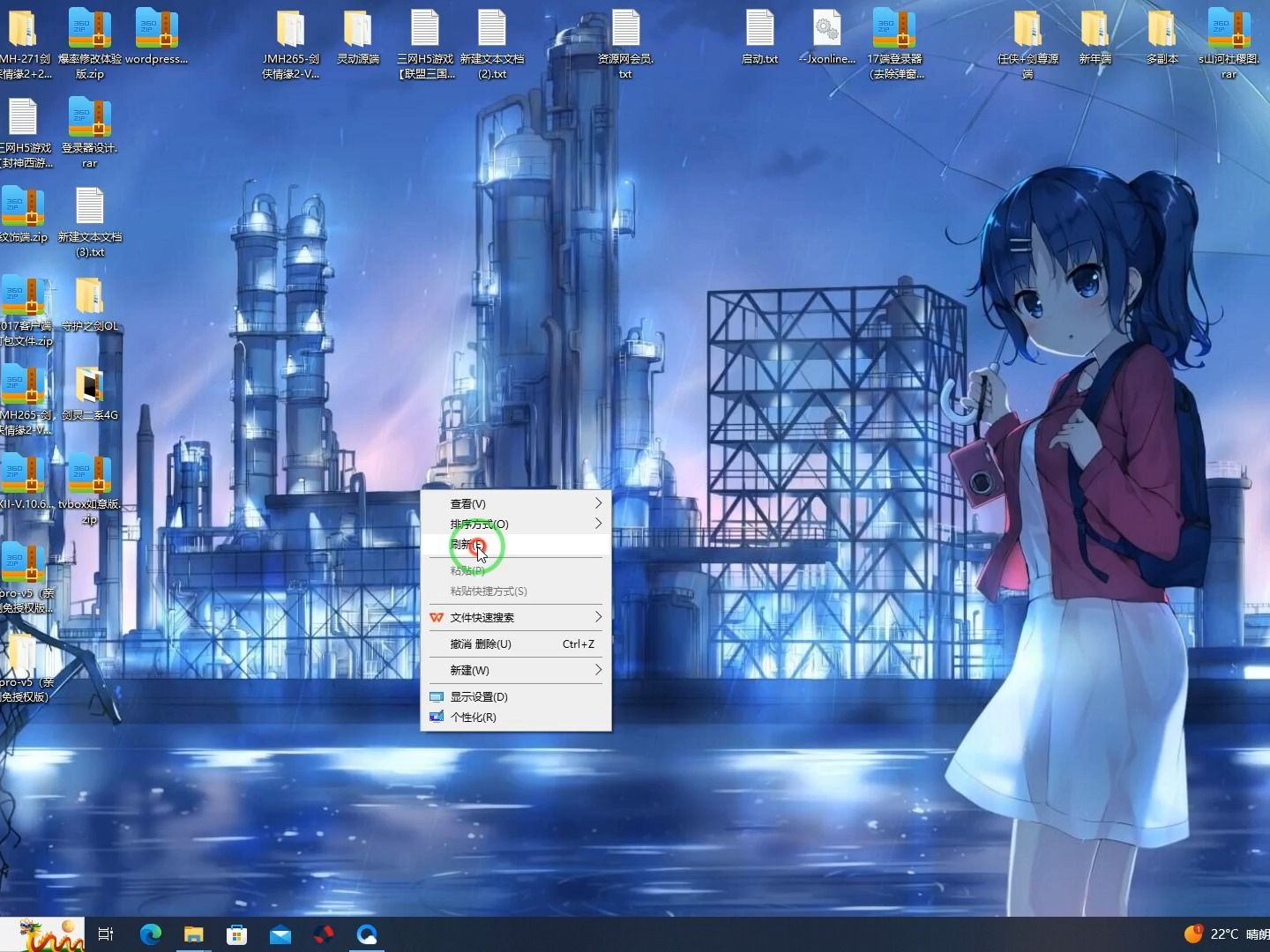The image size is (1270, 952).
Task: Open Task View on the taskbar
Action: point(105,934)
